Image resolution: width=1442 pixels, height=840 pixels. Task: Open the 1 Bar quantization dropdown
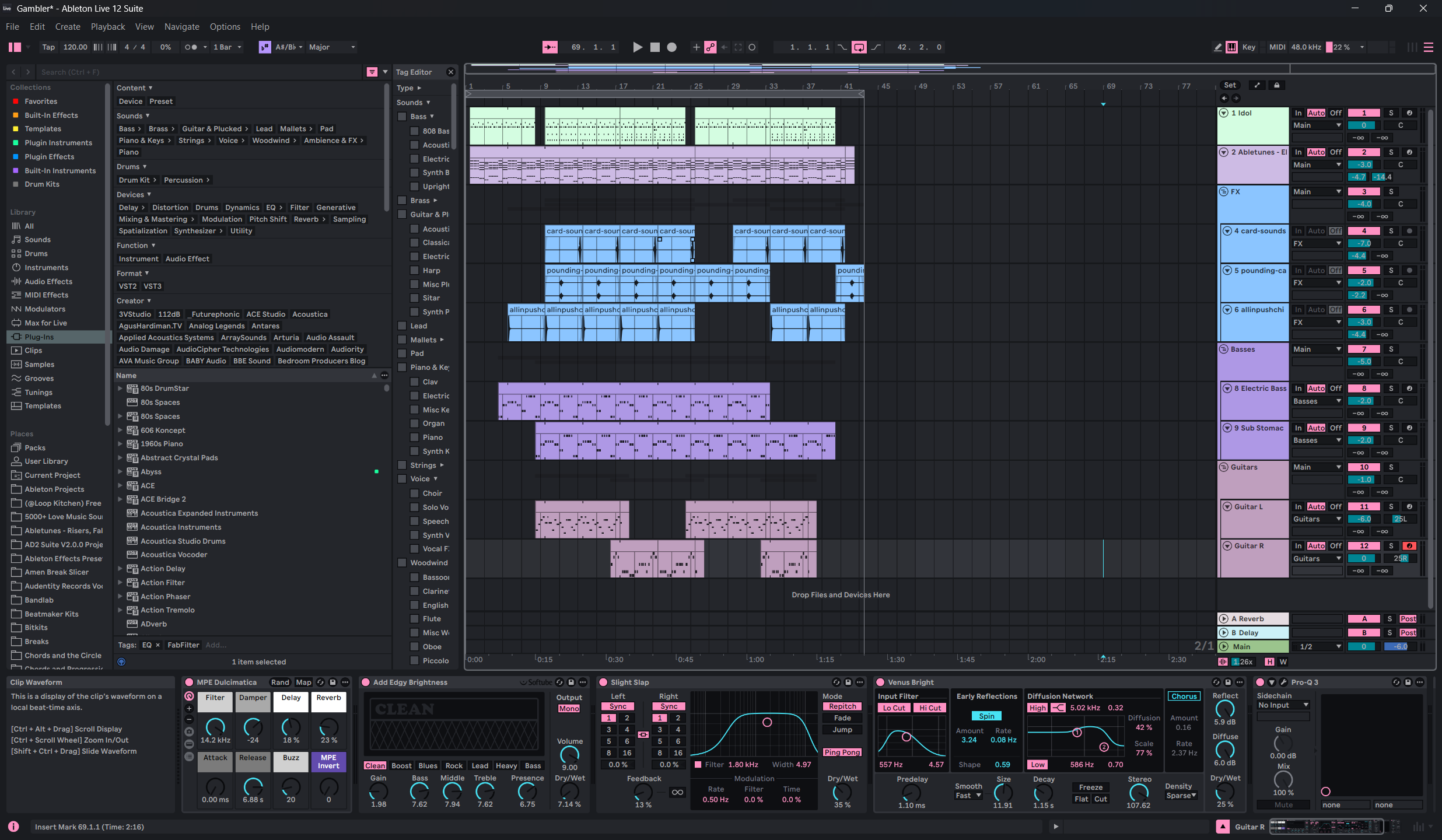[x=227, y=47]
